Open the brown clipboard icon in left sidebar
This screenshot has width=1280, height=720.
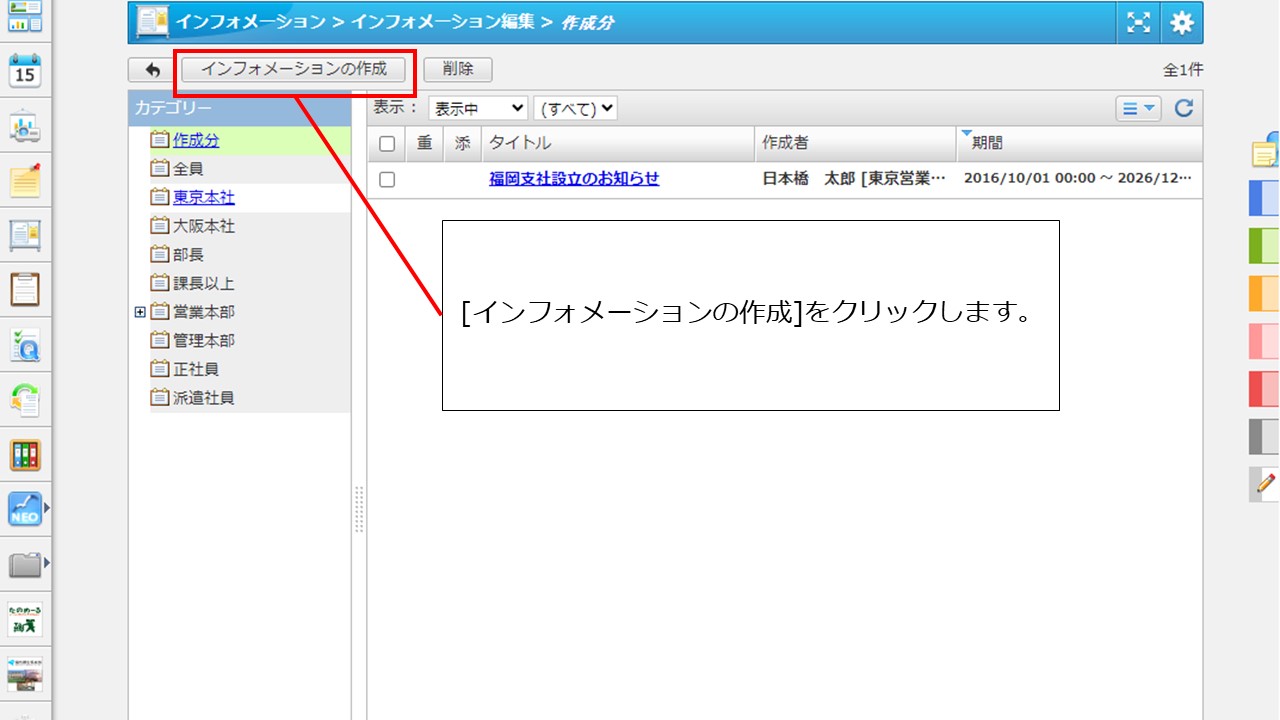coord(25,289)
